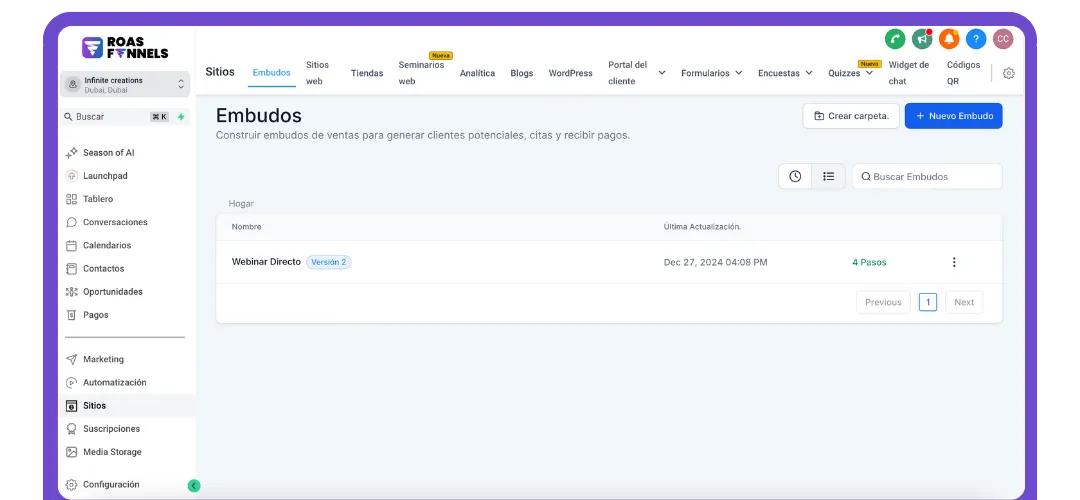Expand the Formularios dropdown
1080x500 pixels.
coord(738,73)
